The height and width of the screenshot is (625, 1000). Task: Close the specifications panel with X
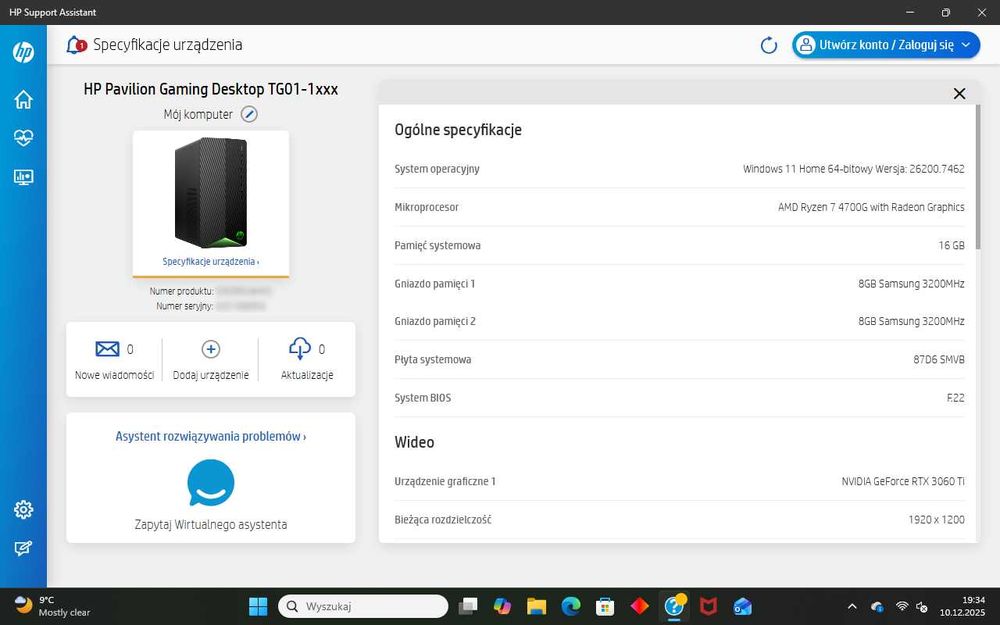959,94
